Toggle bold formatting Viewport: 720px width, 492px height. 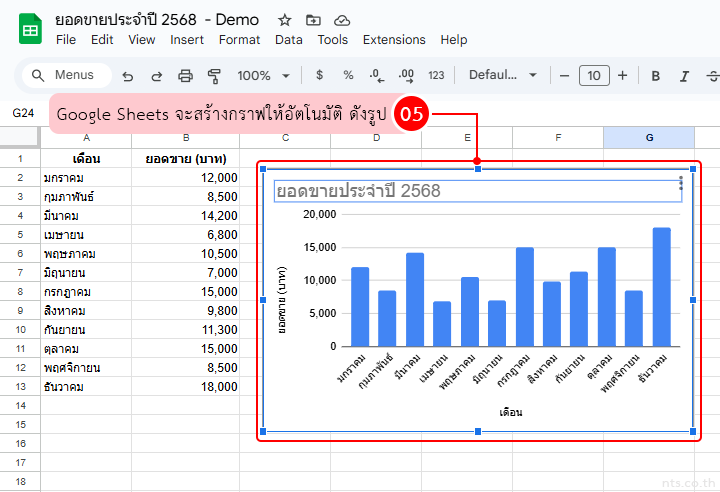click(x=656, y=76)
